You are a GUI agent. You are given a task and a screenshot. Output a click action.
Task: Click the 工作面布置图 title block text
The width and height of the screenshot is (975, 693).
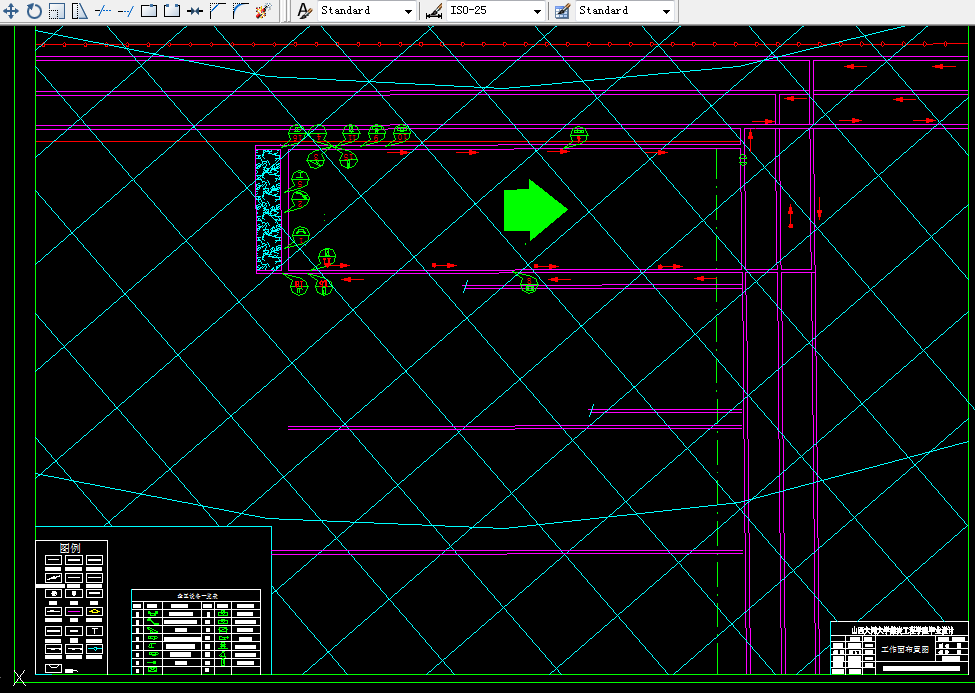click(x=905, y=649)
